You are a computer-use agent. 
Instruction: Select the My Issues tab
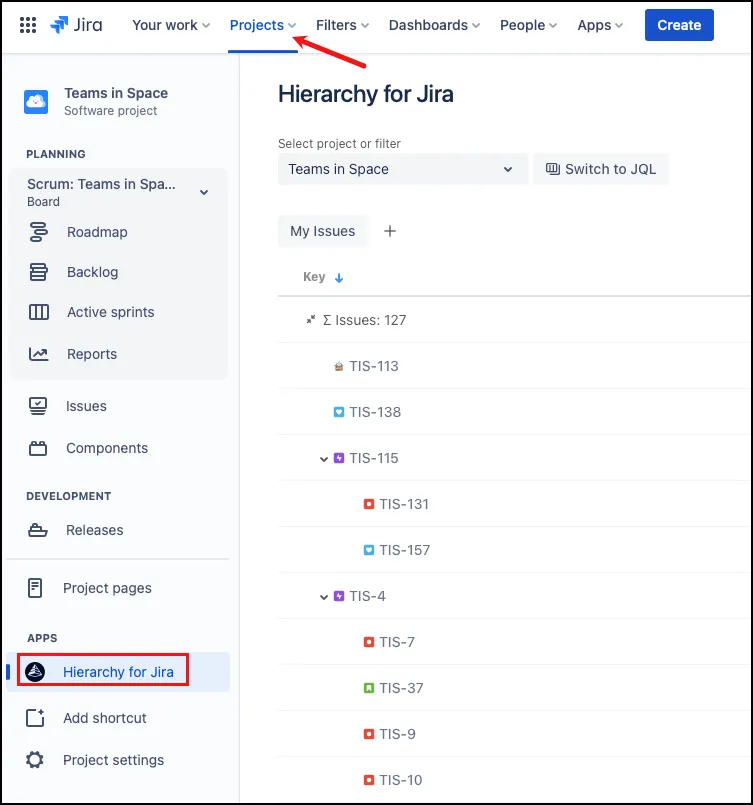point(322,231)
